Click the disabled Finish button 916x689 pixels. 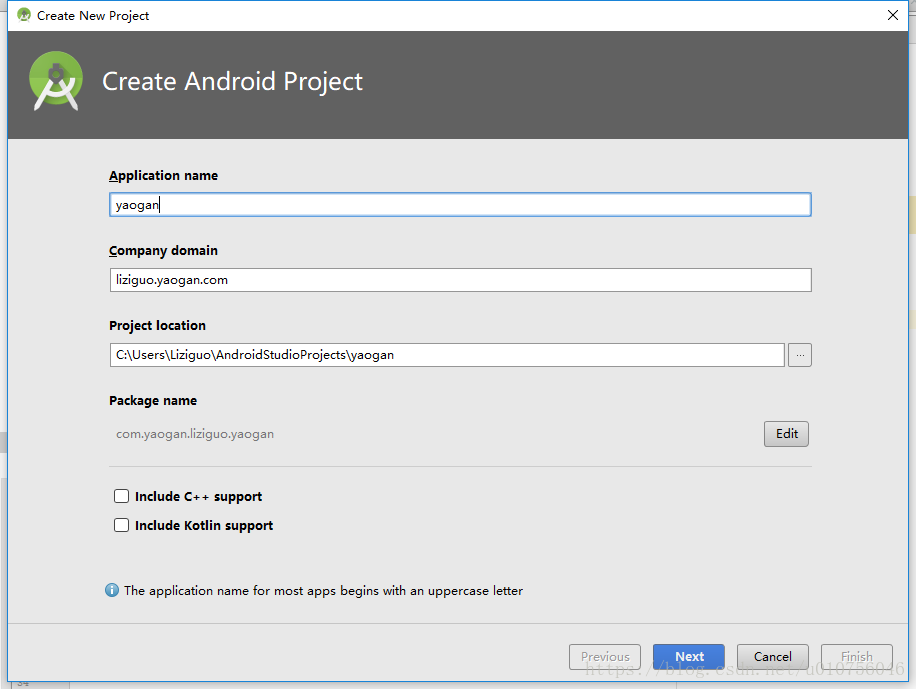click(x=857, y=656)
